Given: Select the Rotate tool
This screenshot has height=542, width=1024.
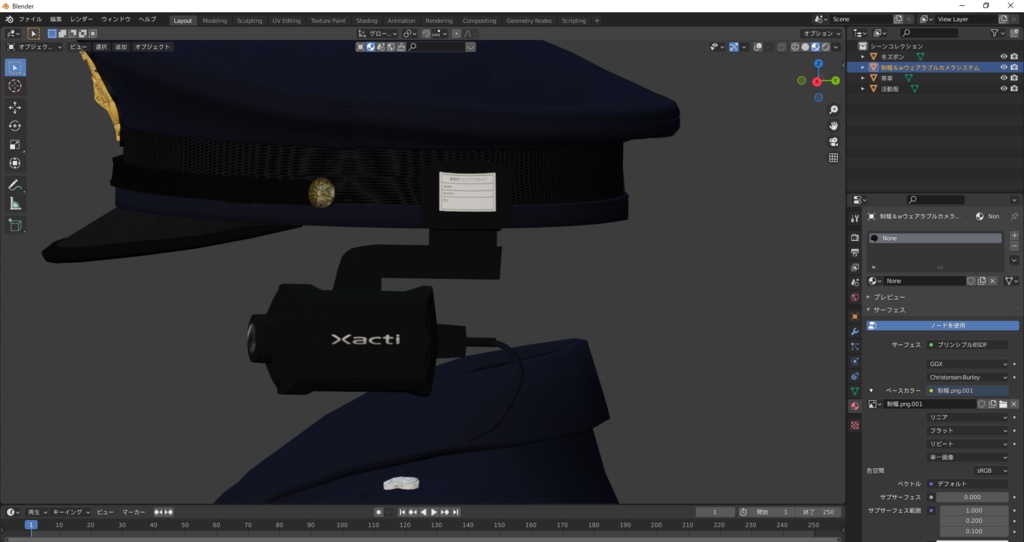Looking at the screenshot, I should point(15,126).
